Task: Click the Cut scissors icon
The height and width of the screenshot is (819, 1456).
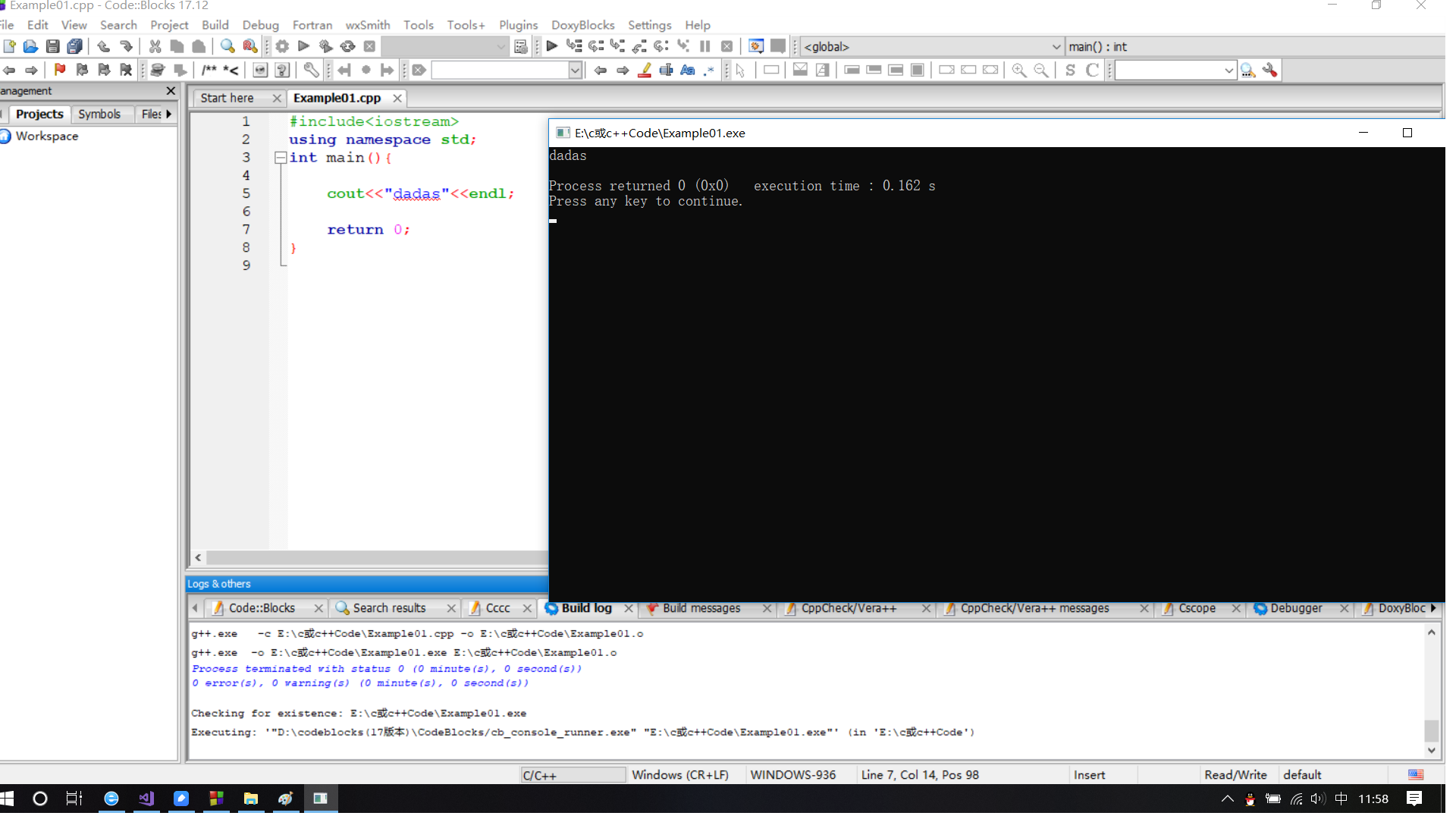Action: click(155, 46)
